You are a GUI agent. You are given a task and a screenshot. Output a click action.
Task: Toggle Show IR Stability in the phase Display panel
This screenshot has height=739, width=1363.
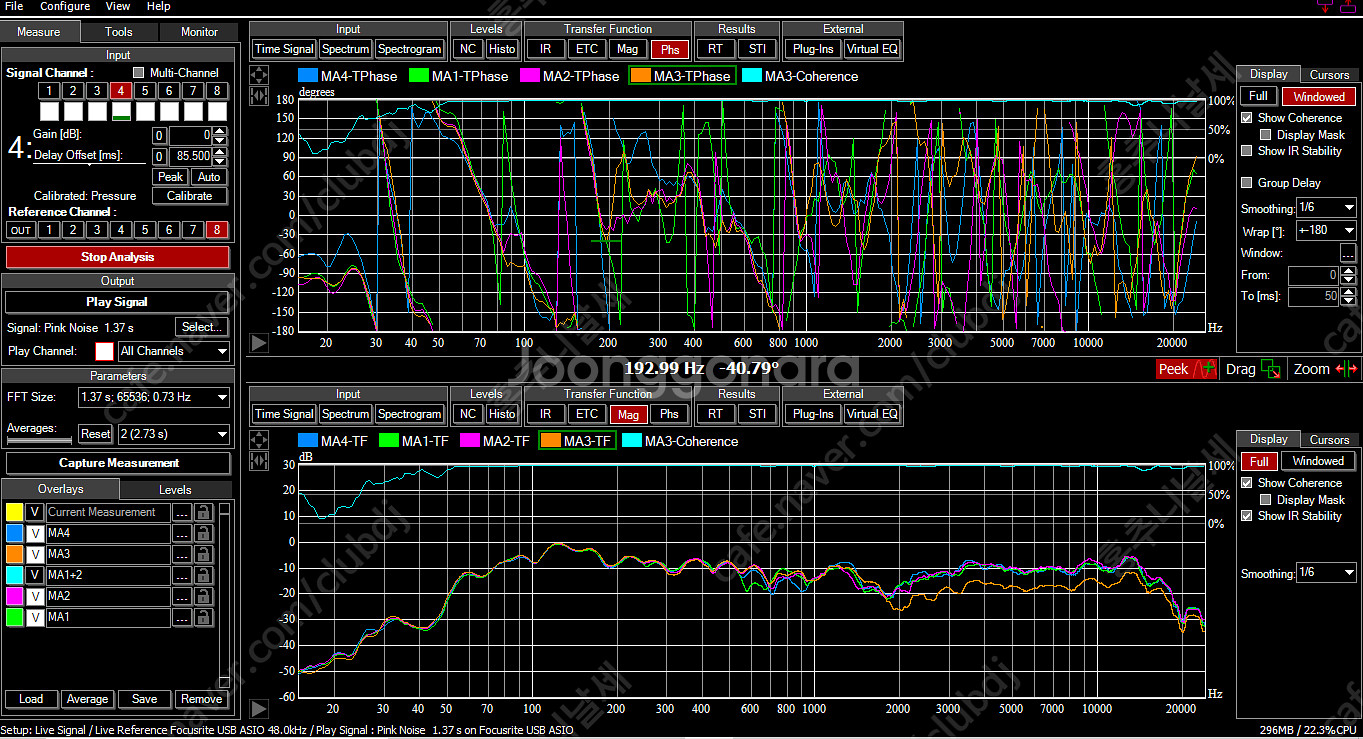coord(1247,151)
